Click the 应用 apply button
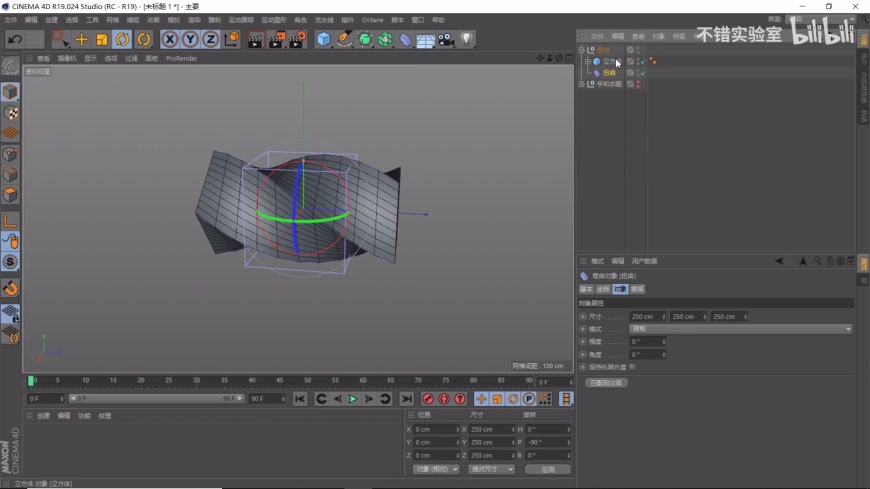This screenshot has width=870, height=489. click(547, 469)
